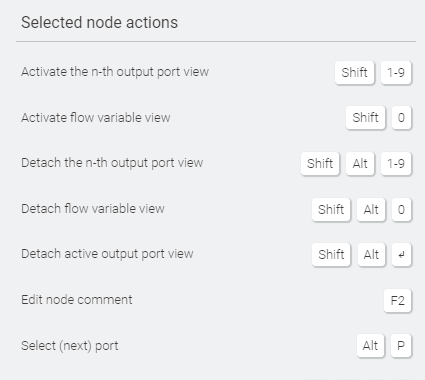Click the Shift badge in Detach flow variable row

(x=331, y=209)
